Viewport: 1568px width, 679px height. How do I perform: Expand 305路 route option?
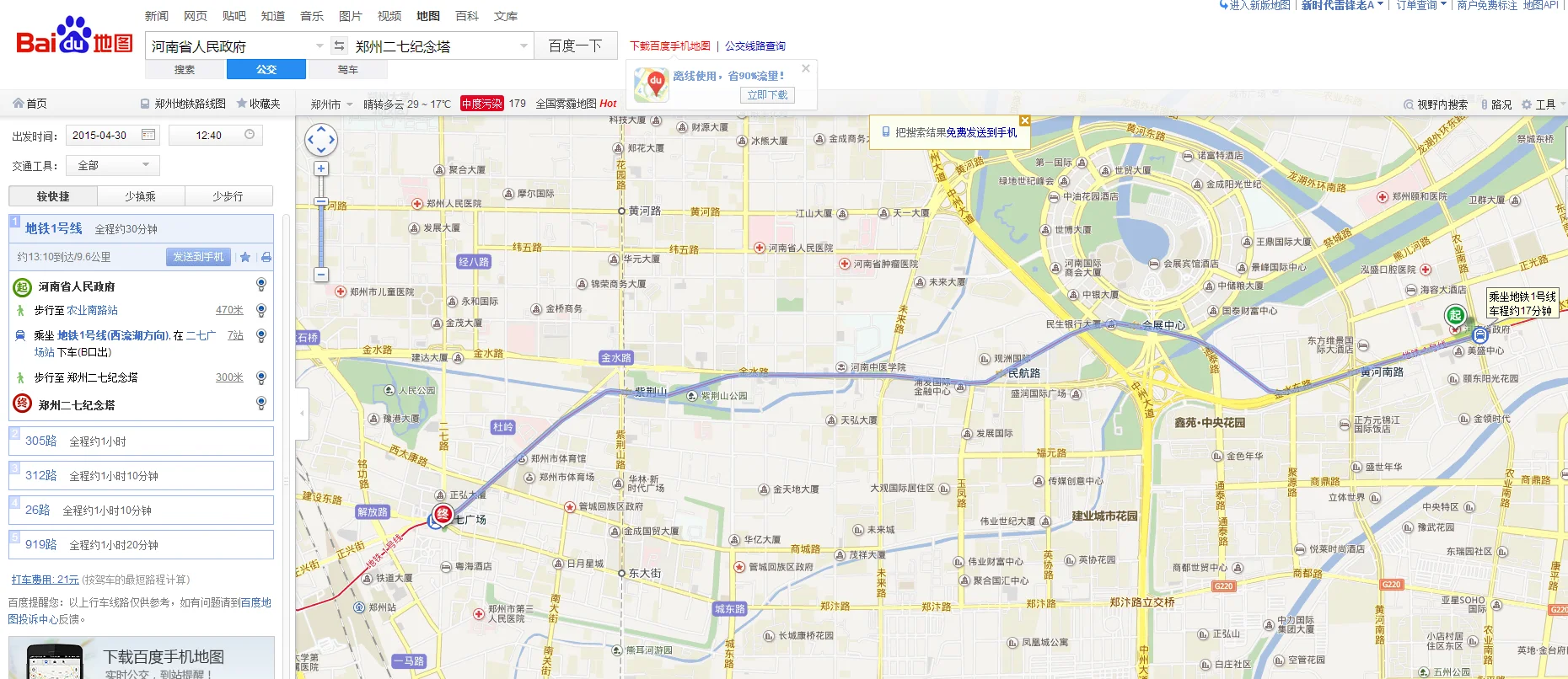click(x=141, y=441)
